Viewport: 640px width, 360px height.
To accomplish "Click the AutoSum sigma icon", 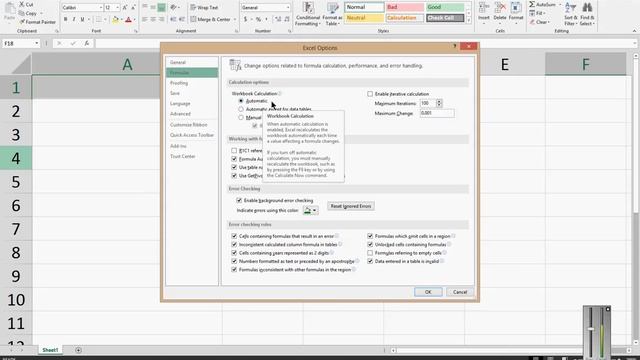I will coord(532,4).
